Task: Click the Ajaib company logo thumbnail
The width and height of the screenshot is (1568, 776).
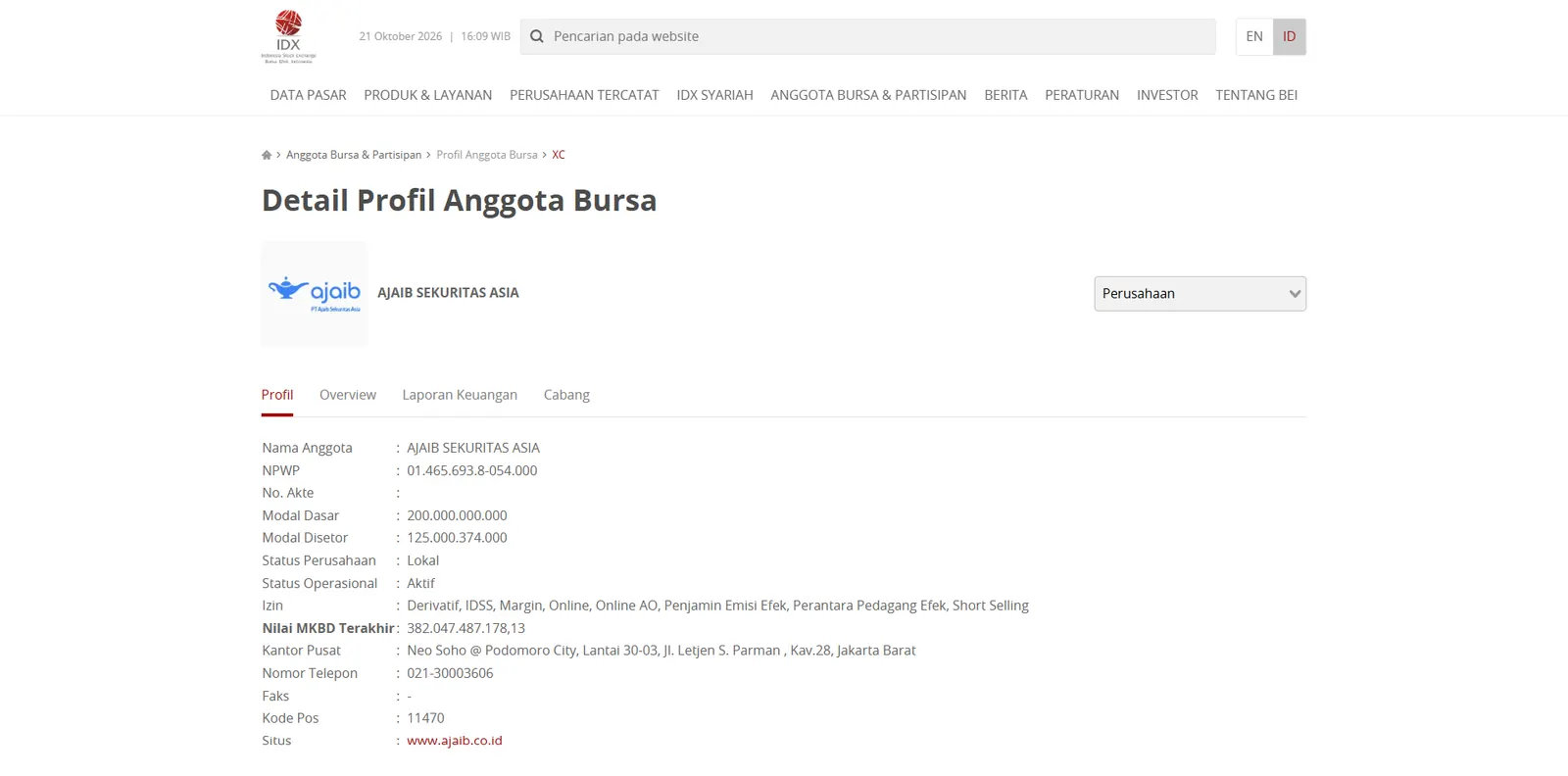Action: tap(315, 293)
